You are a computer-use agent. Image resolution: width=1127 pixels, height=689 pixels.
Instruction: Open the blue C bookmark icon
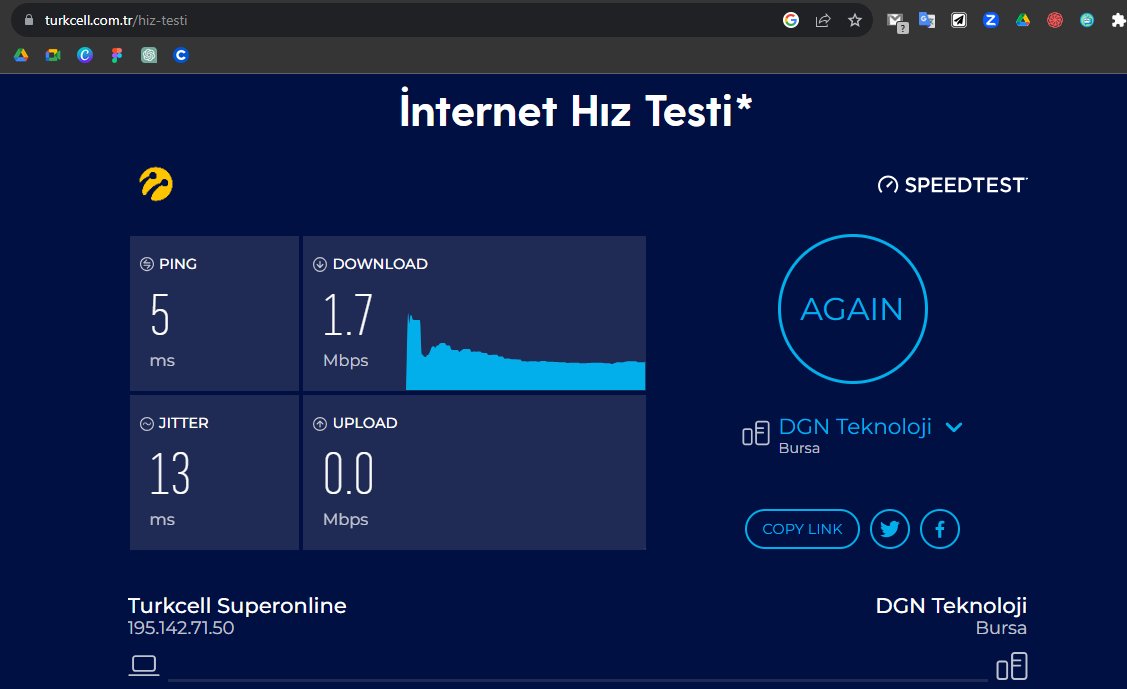[181, 55]
